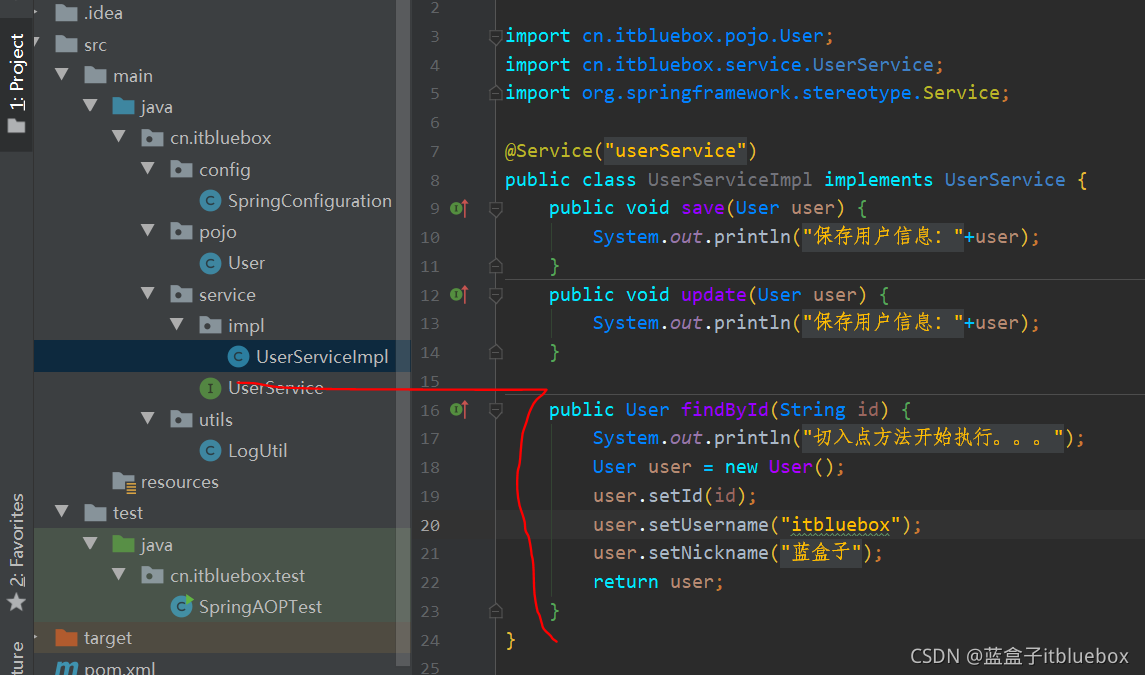Collapse the service package
This screenshot has height=675, width=1145.
pyautogui.click(x=148, y=294)
